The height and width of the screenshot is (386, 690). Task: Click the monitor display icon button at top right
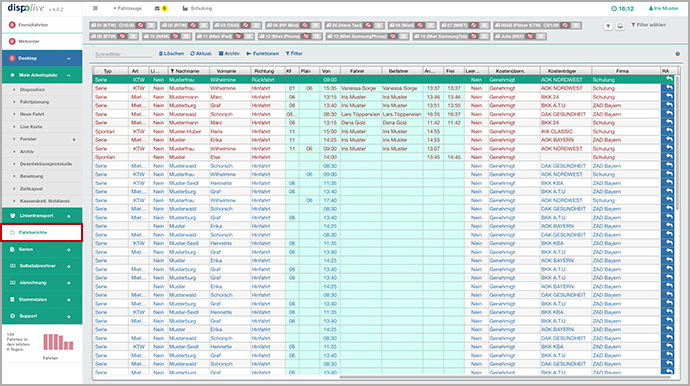click(x=620, y=26)
